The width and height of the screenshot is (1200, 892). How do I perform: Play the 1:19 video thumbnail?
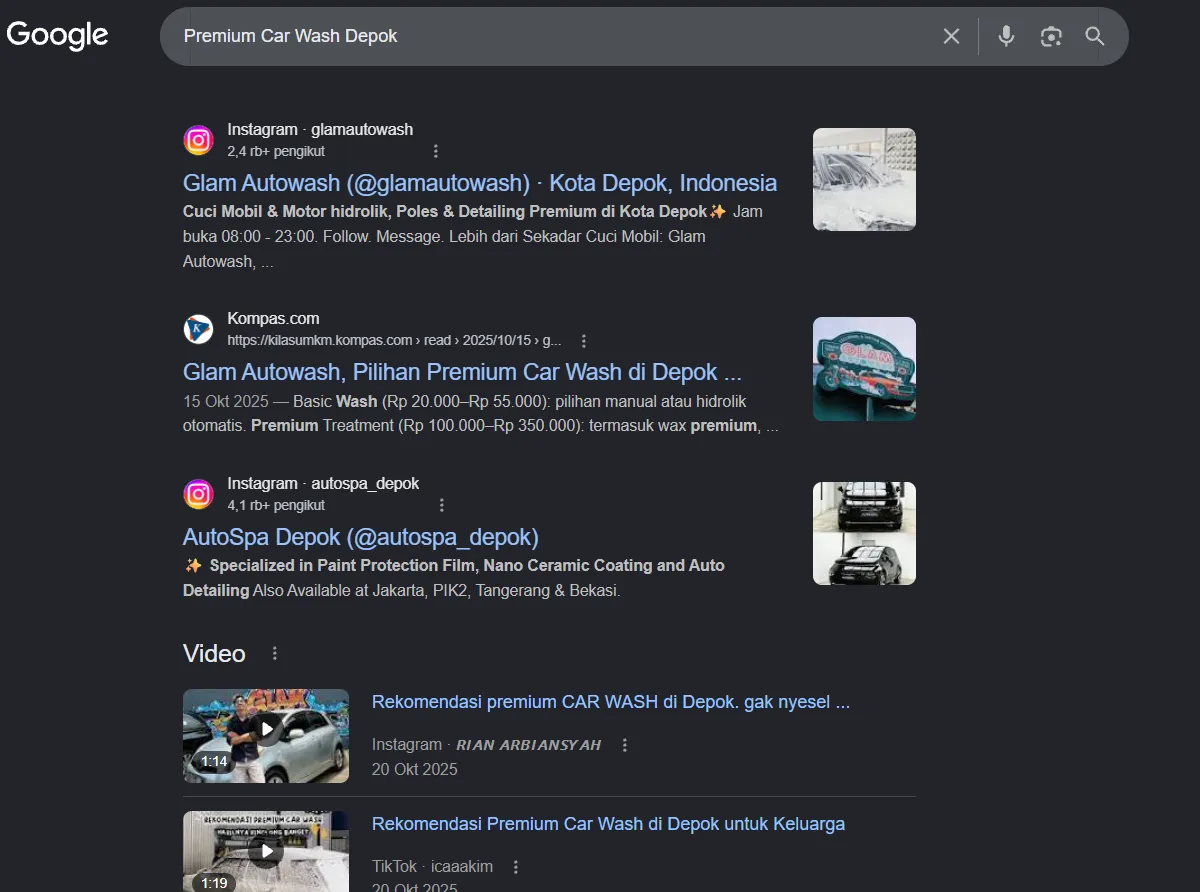tap(266, 851)
